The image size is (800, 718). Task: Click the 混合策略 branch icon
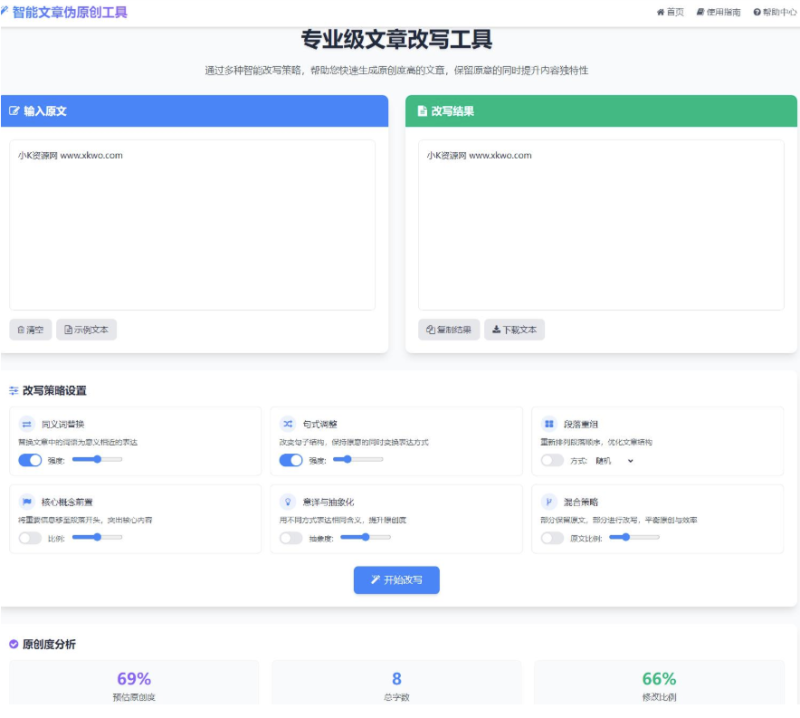click(549, 501)
